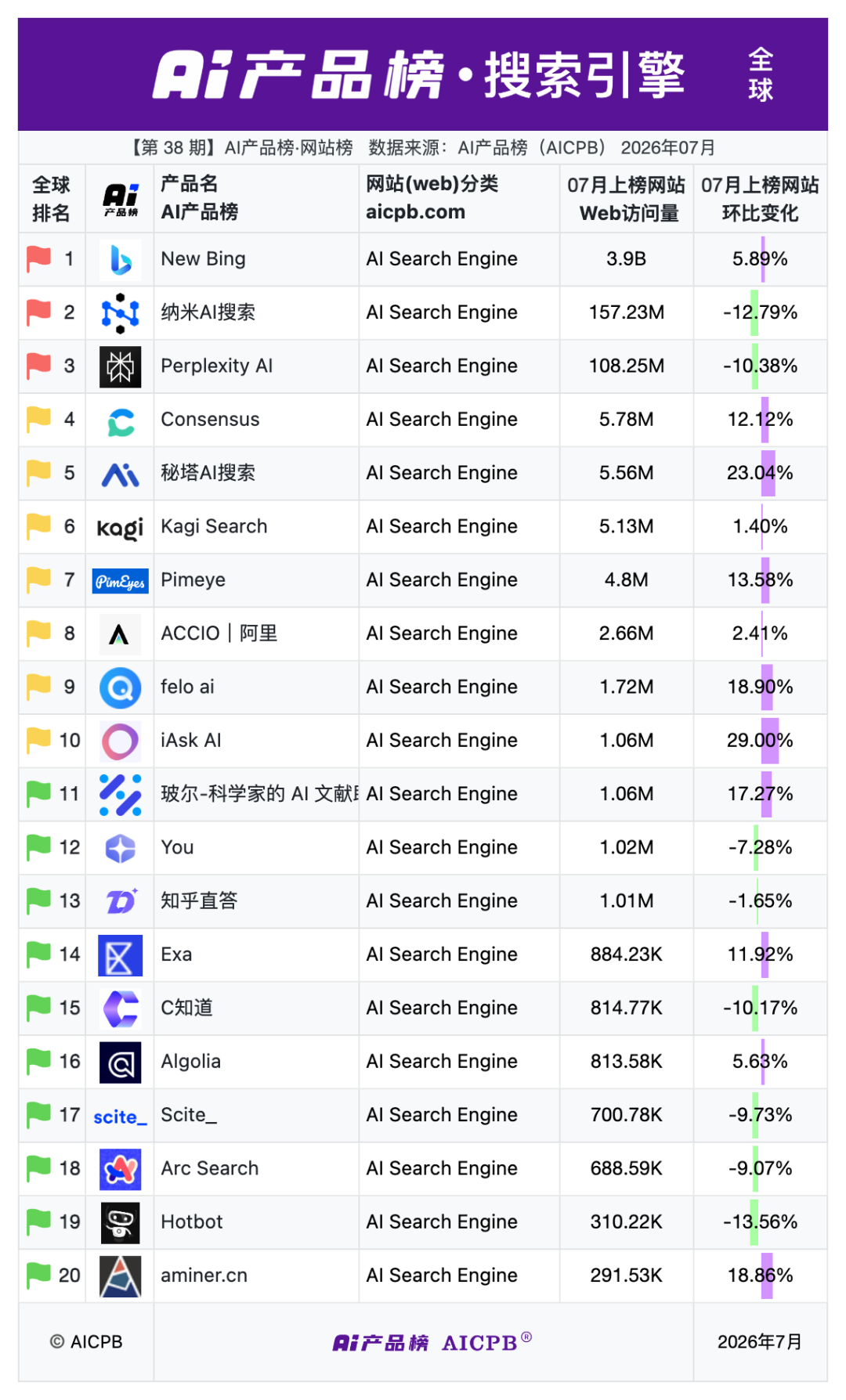Screen dimensions: 846x1400
Task: Click the iAsk AI circular logo
Action: tap(121, 741)
